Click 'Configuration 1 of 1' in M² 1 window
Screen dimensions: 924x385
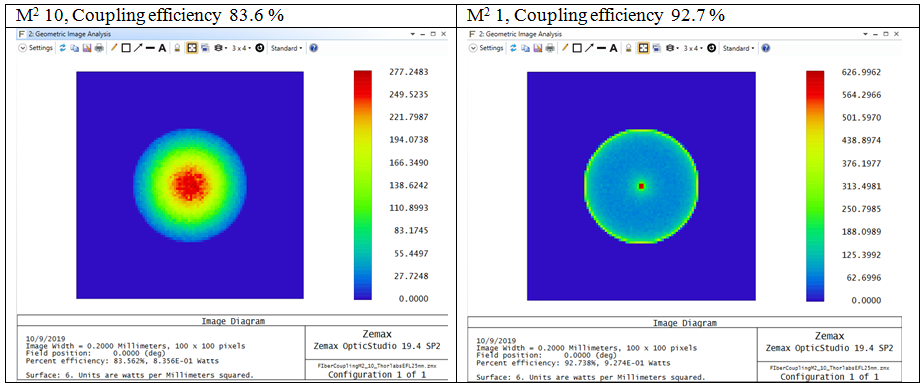pyautogui.click(x=831, y=376)
